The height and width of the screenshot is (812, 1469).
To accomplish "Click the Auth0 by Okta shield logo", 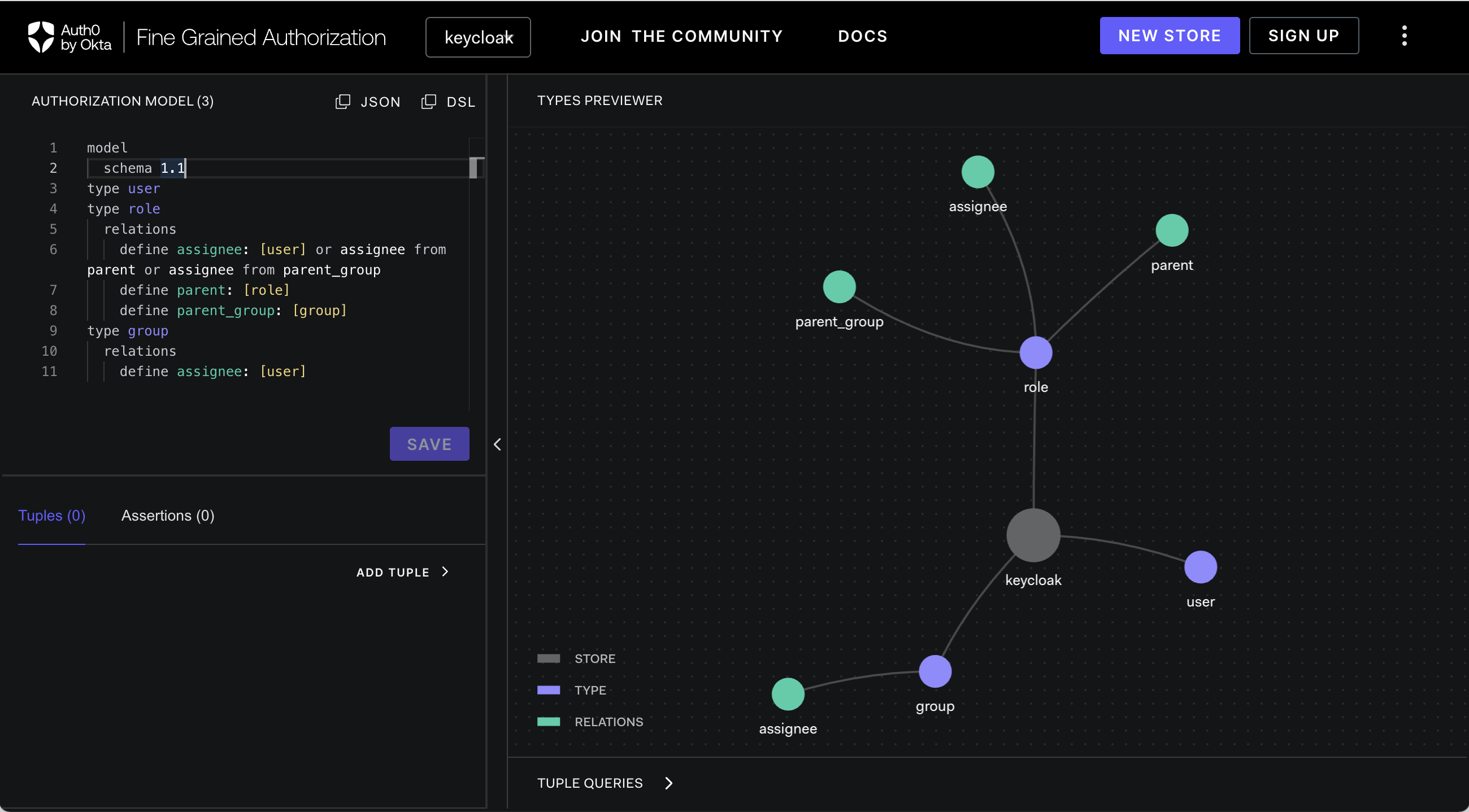I will point(41,37).
